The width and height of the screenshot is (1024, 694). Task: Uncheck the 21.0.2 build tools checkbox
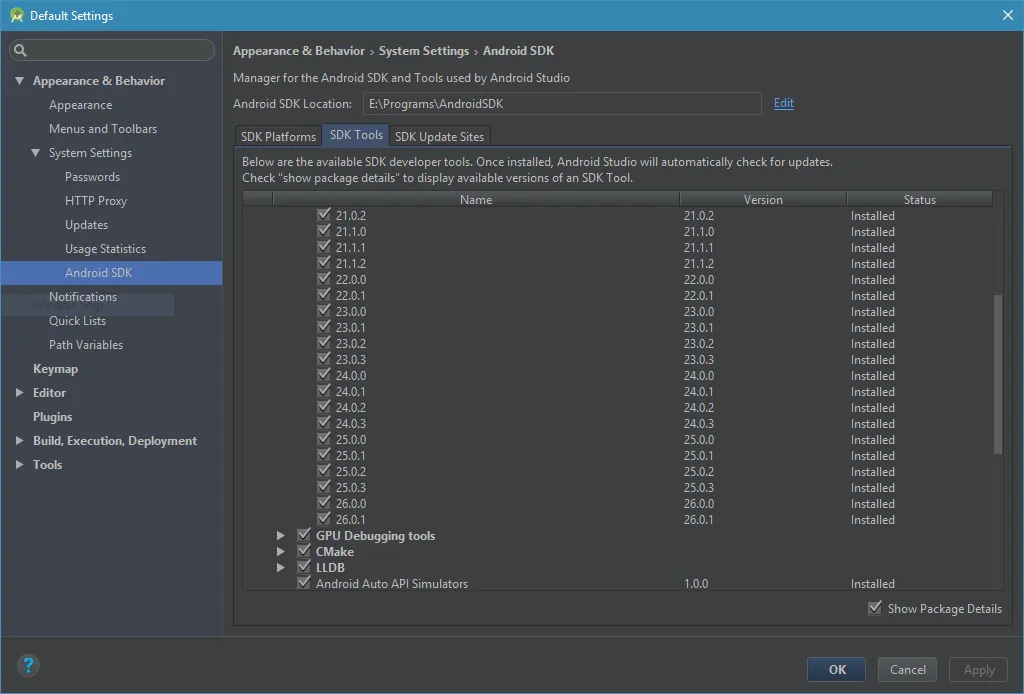pyautogui.click(x=323, y=215)
